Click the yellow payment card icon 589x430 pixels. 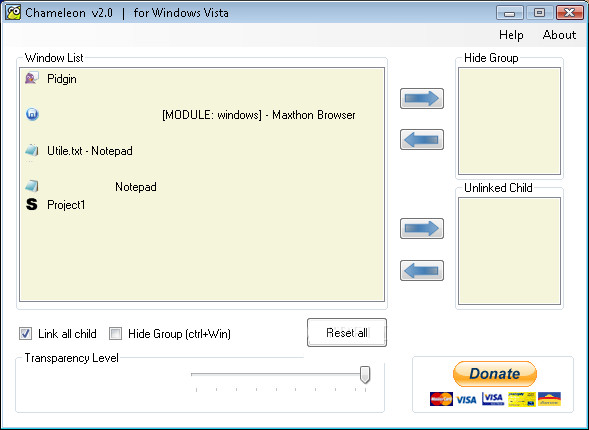(x=521, y=399)
